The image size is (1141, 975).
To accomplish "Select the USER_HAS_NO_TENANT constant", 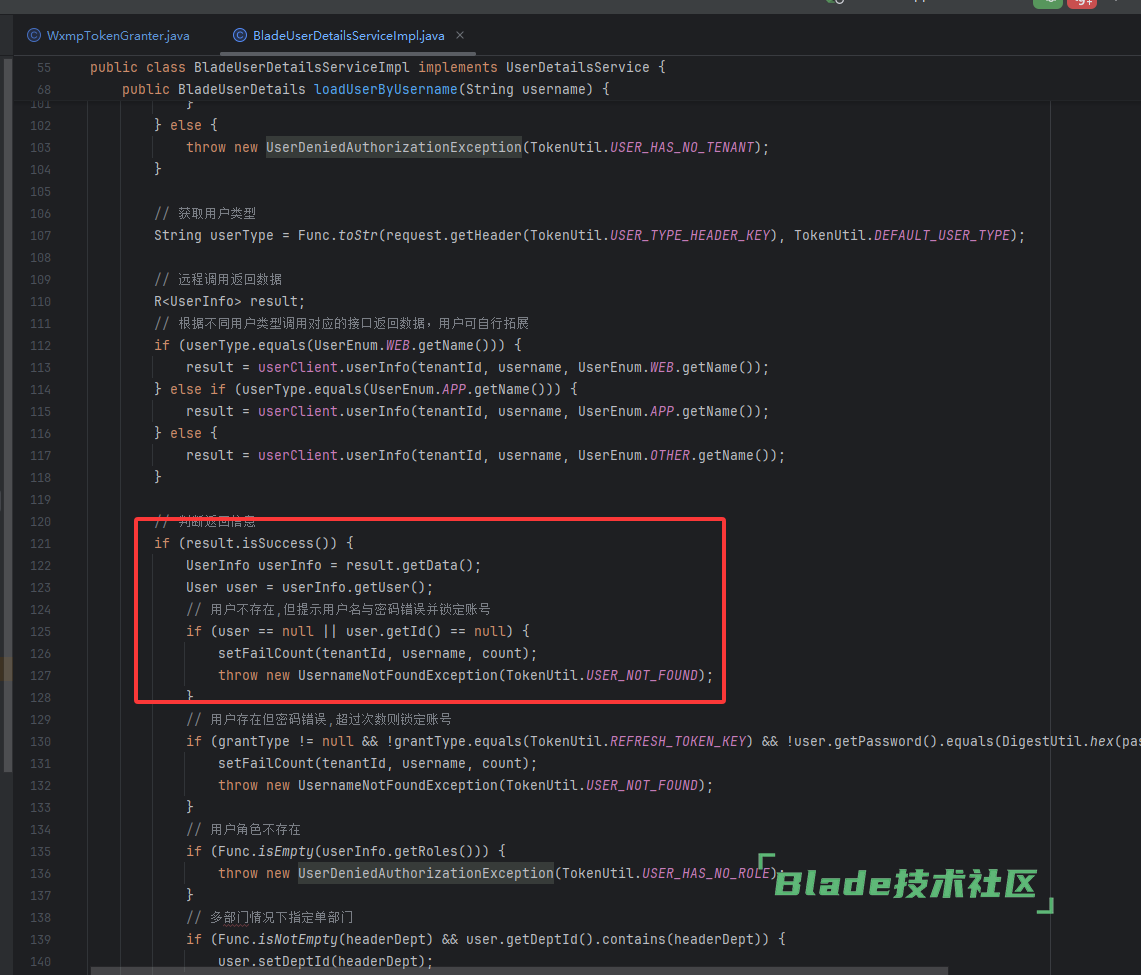I will (x=684, y=147).
